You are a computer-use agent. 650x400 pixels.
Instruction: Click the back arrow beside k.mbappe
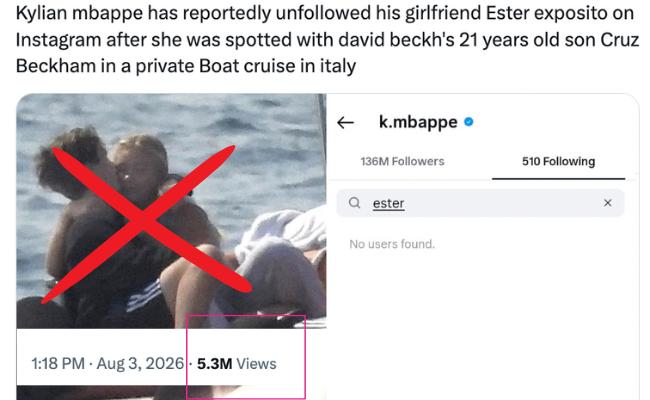coord(345,123)
